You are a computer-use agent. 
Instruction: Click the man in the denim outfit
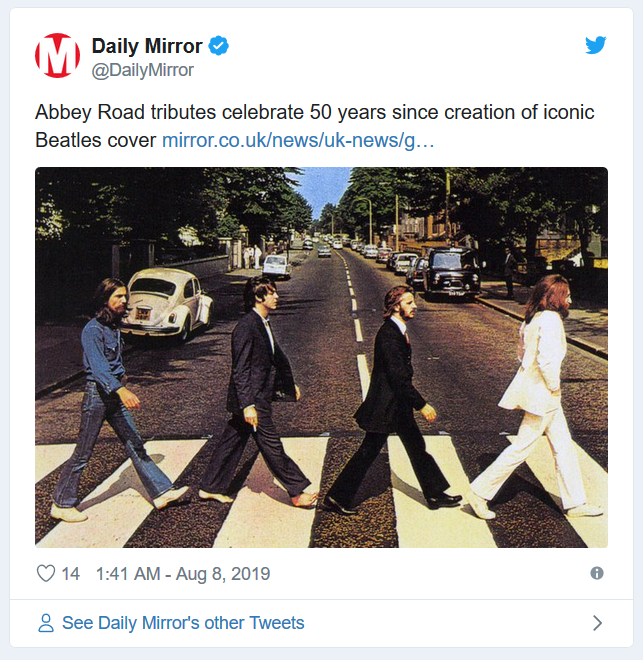click(x=109, y=400)
